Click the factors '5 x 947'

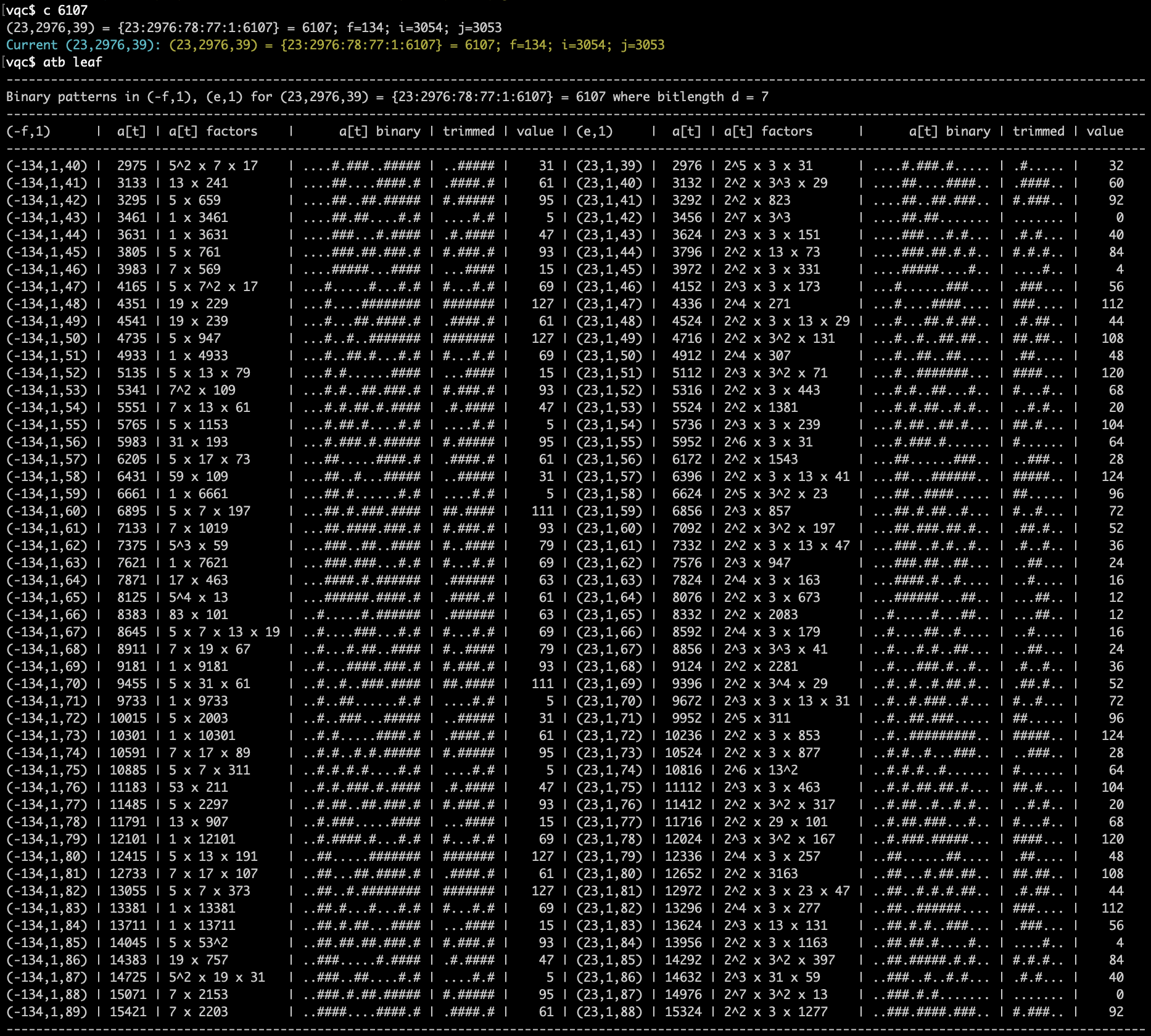195,339
